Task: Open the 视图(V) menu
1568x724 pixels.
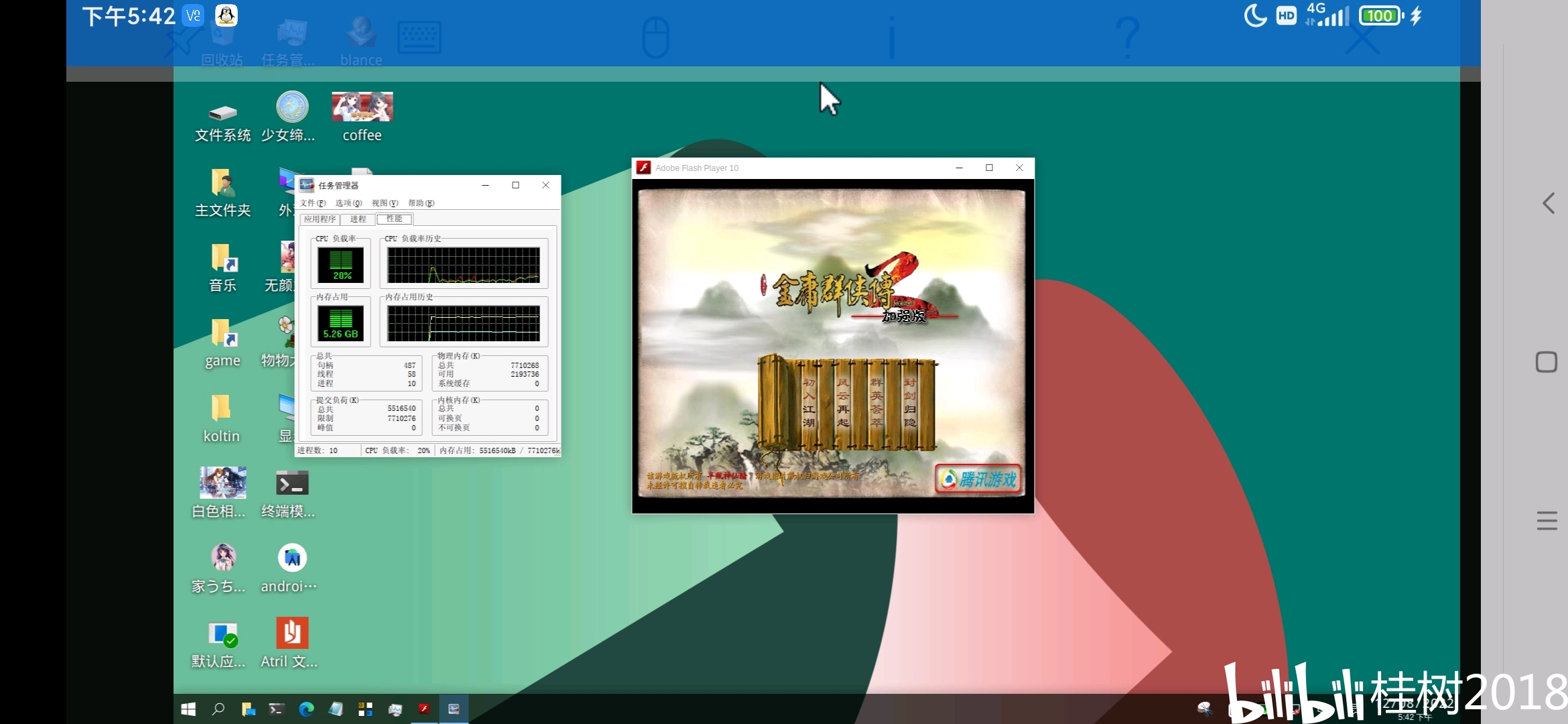Action: tap(385, 203)
